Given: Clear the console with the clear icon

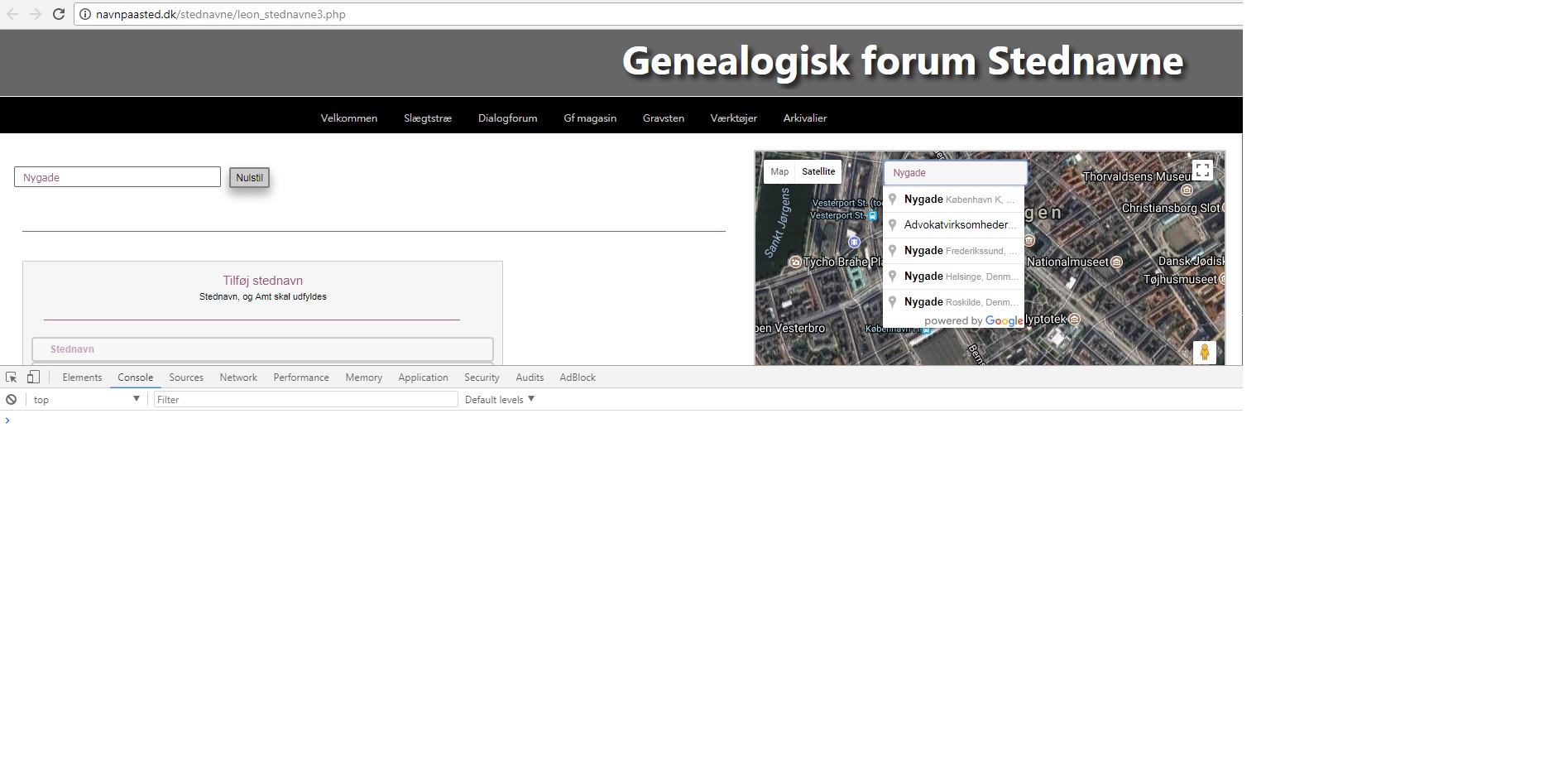Looking at the screenshot, I should coord(11,400).
